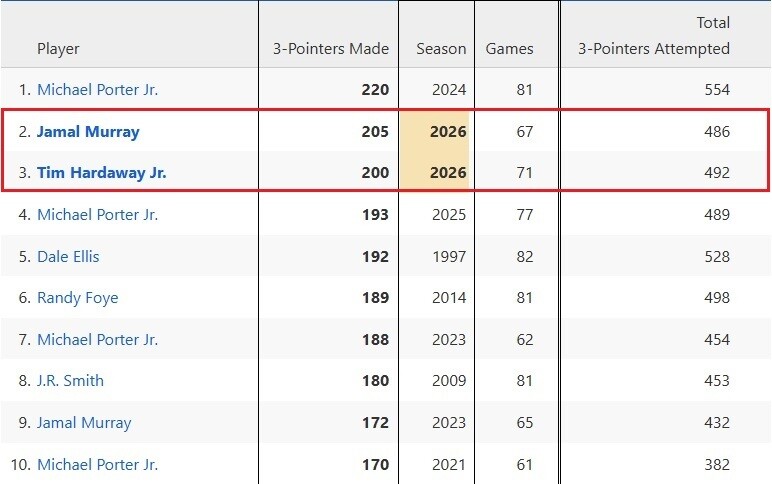Open Dale Ellis player link
Screen dimensions: 772x484
coord(68,257)
